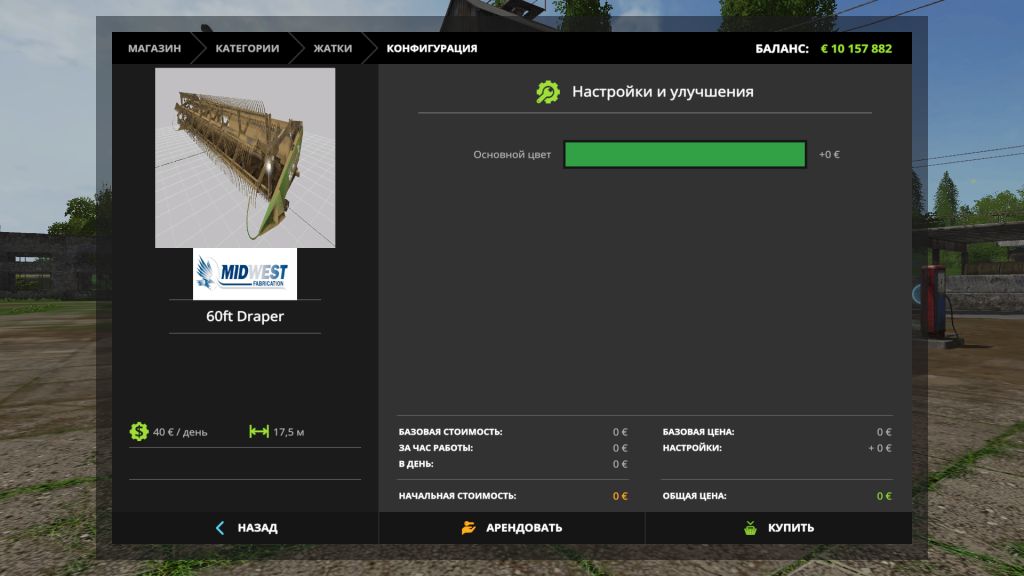Change the green Основной цвет swatch
1024x576 pixels.
(x=685, y=155)
